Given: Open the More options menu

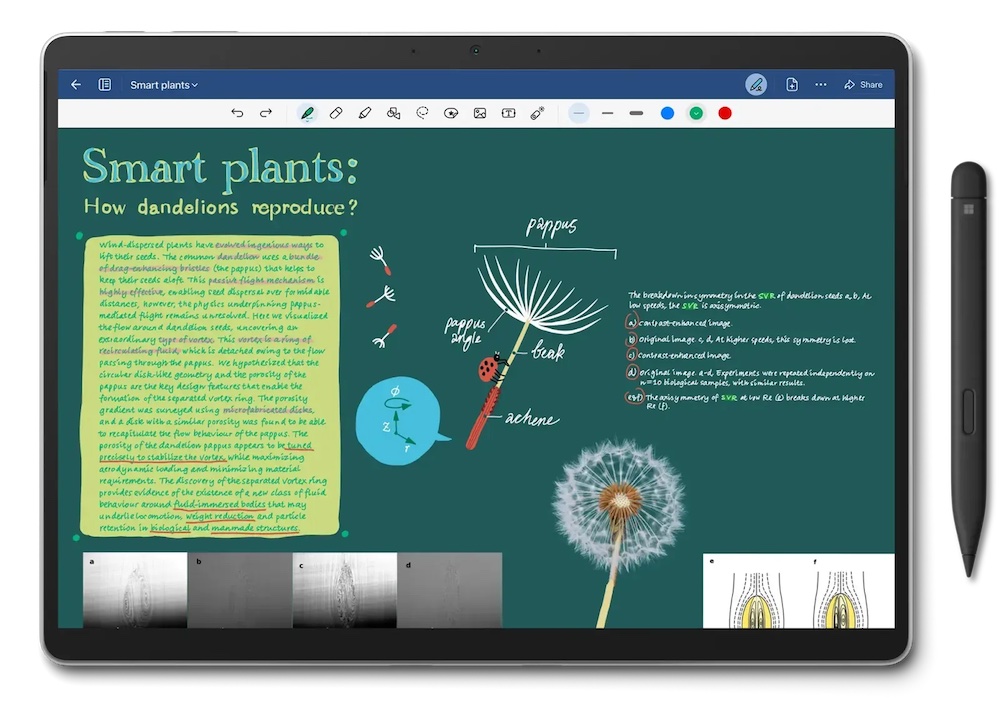Looking at the screenshot, I should pos(821,84).
